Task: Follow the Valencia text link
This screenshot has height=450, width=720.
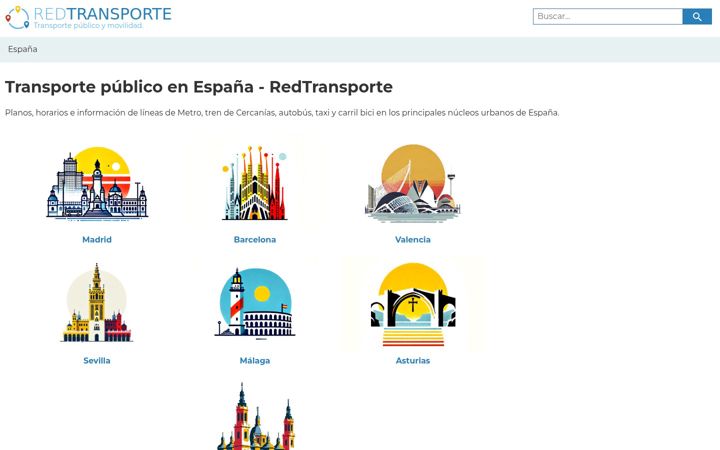Action: pyautogui.click(x=413, y=239)
